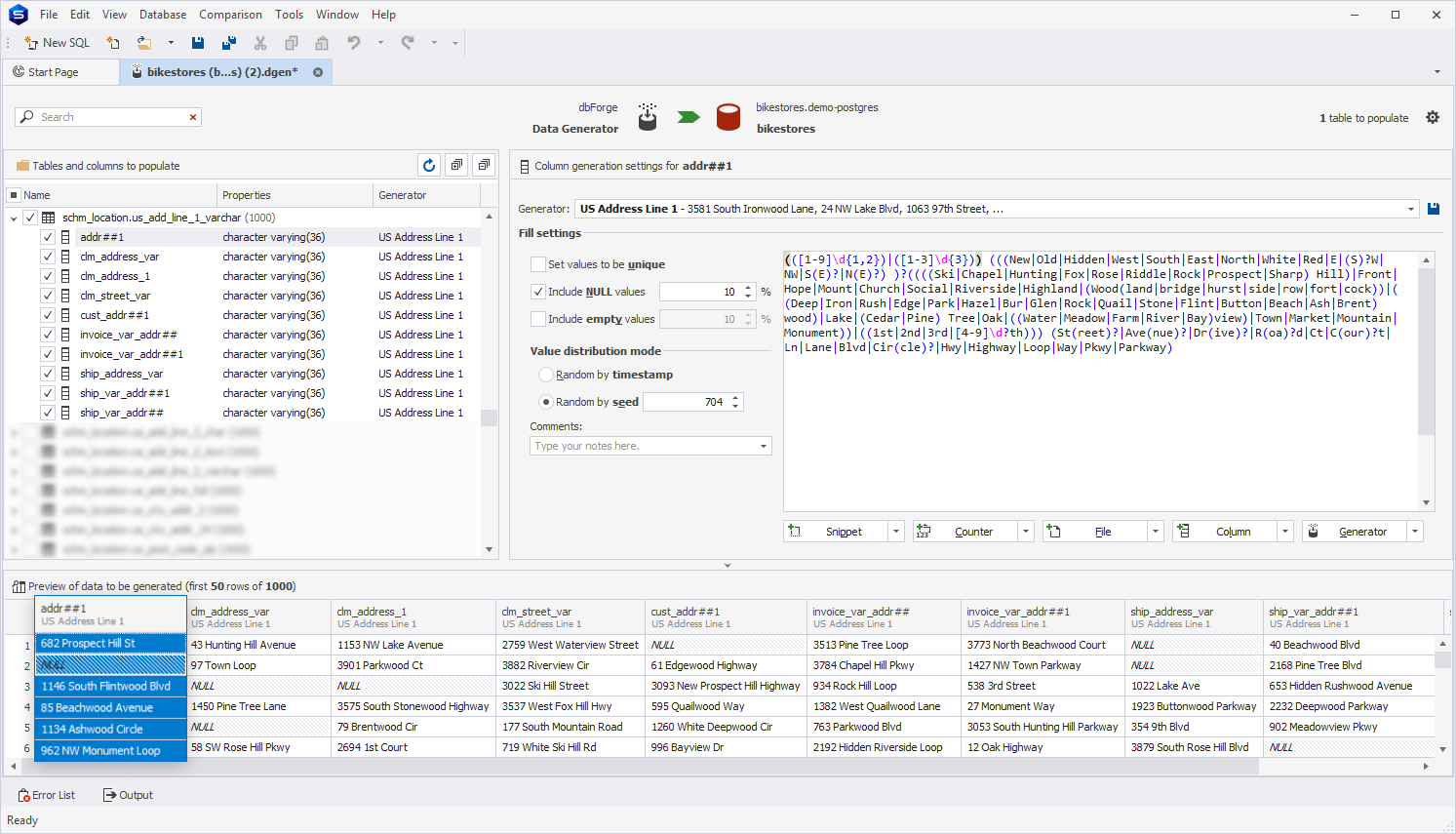Image resolution: width=1456 pixels, height=834 pixels.
Task: Select Random by timestamp option
Action: pyautogui.click(x=546, y=375)
